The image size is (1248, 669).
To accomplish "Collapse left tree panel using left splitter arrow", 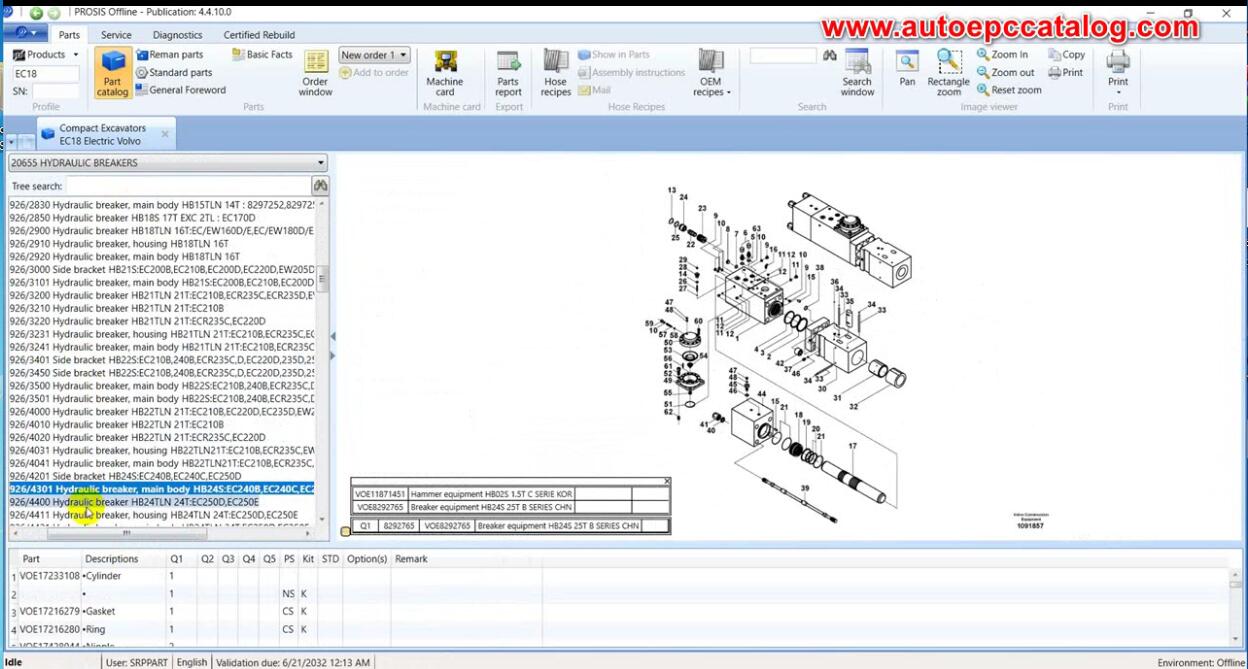I will 333,336.
